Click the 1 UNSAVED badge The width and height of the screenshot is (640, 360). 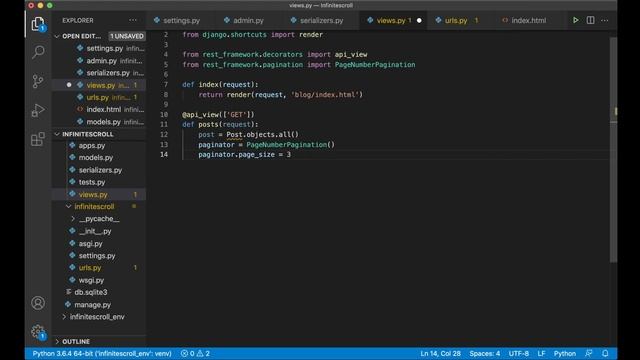pos(127,36)
